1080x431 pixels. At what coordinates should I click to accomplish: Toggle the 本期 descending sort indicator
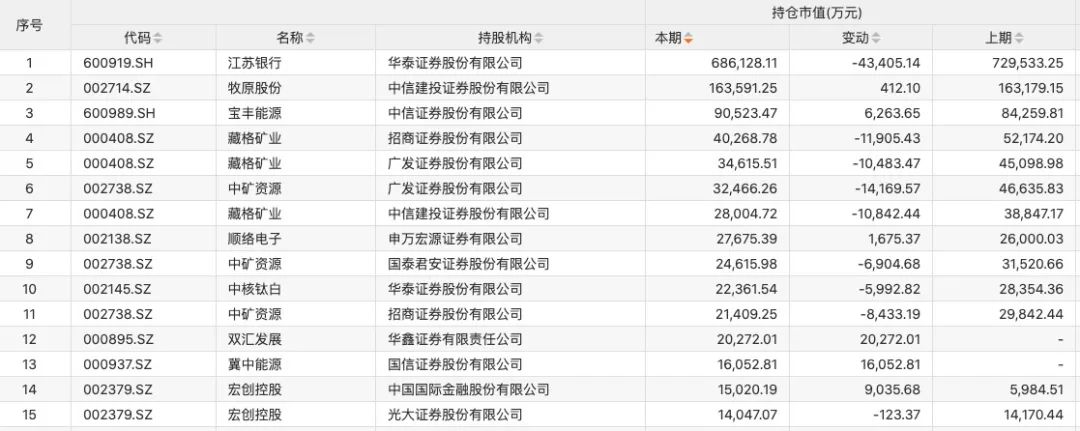(688, 39)
